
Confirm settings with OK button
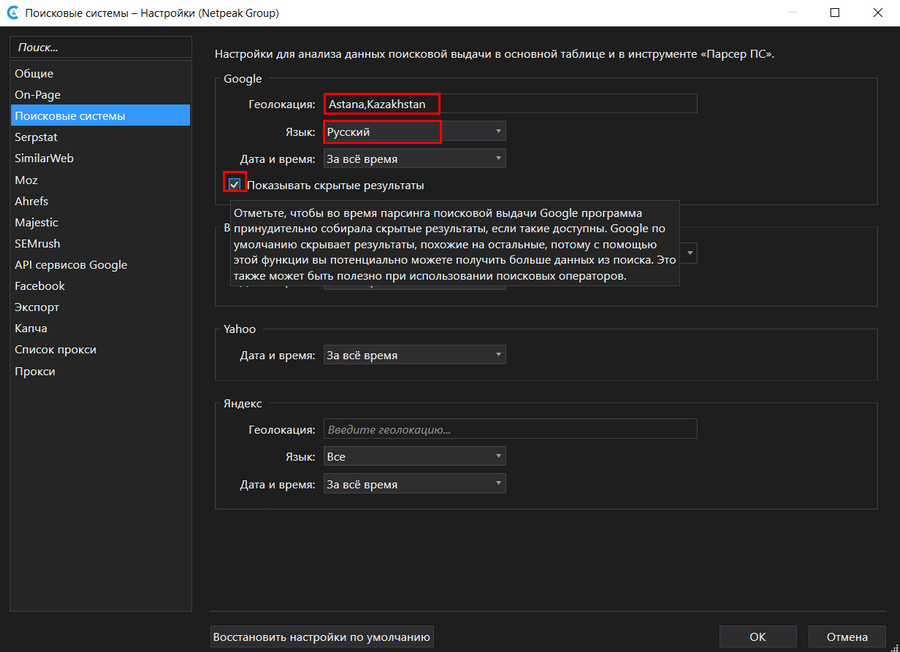pos(758,637)
